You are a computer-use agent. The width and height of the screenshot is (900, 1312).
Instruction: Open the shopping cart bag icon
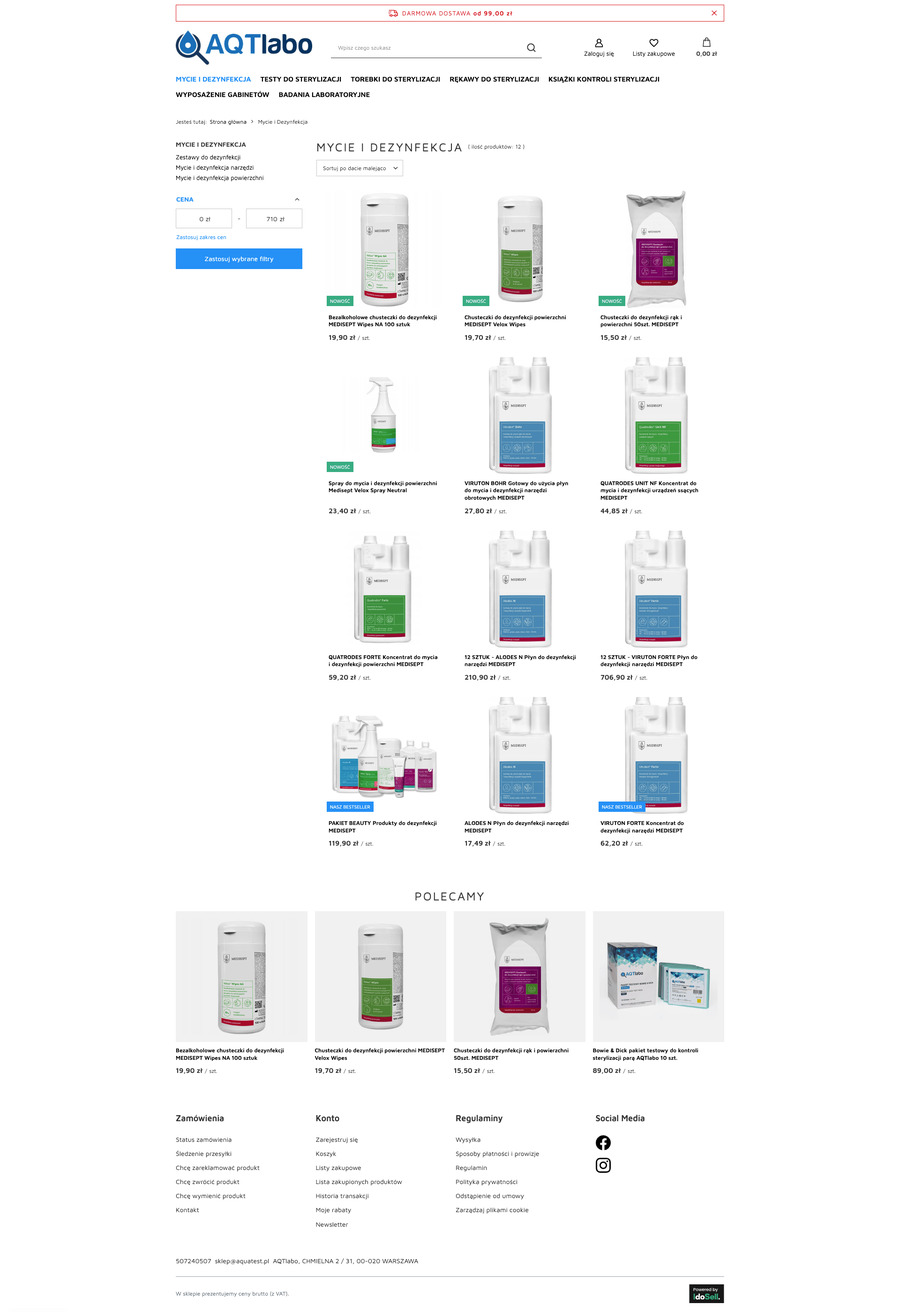click(707, 43)
